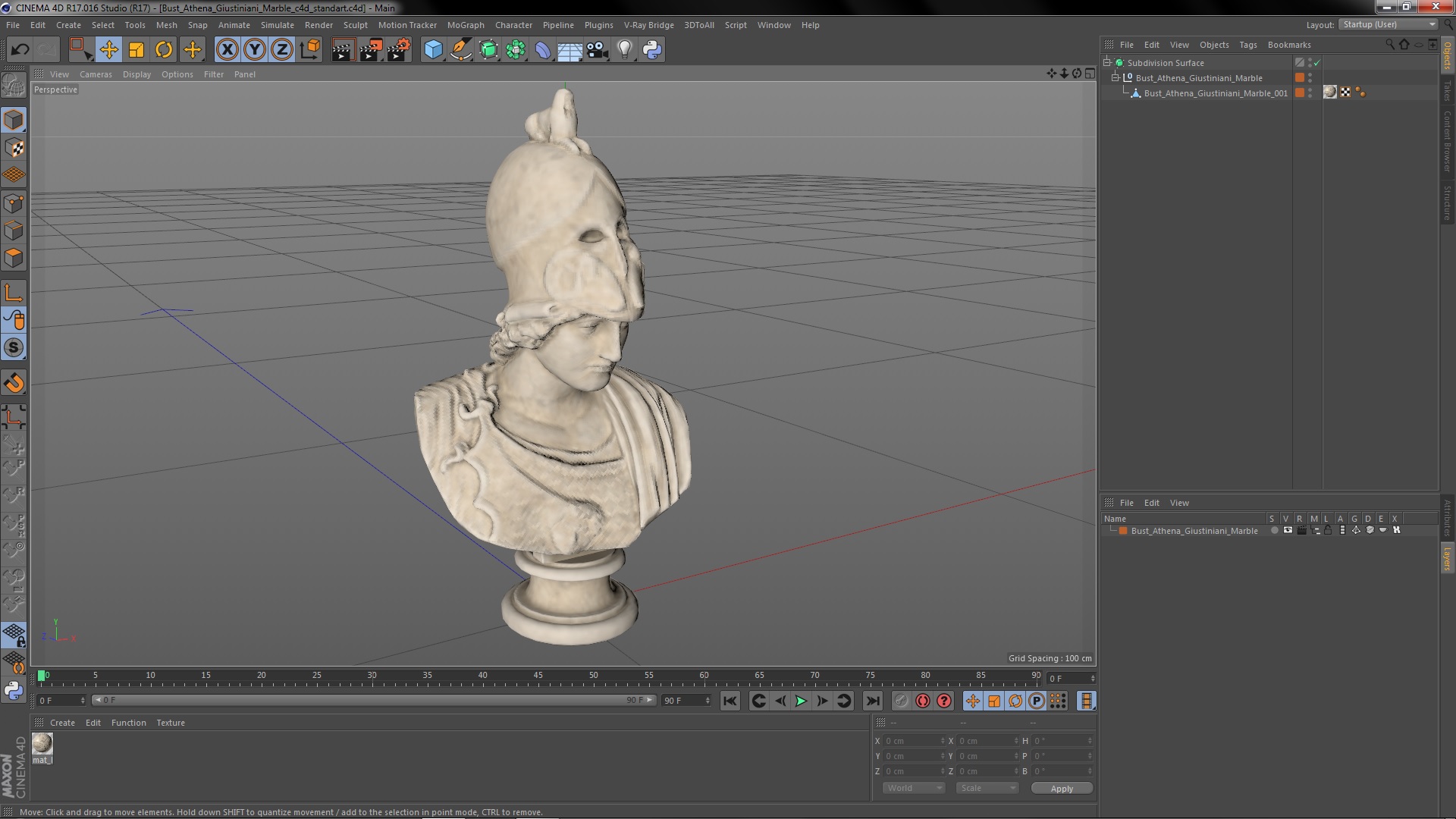Toggle layer visibility eye for Bust_Athena layer
The width and height of the screenshot is (1456, 819).
pos(1288,530)
